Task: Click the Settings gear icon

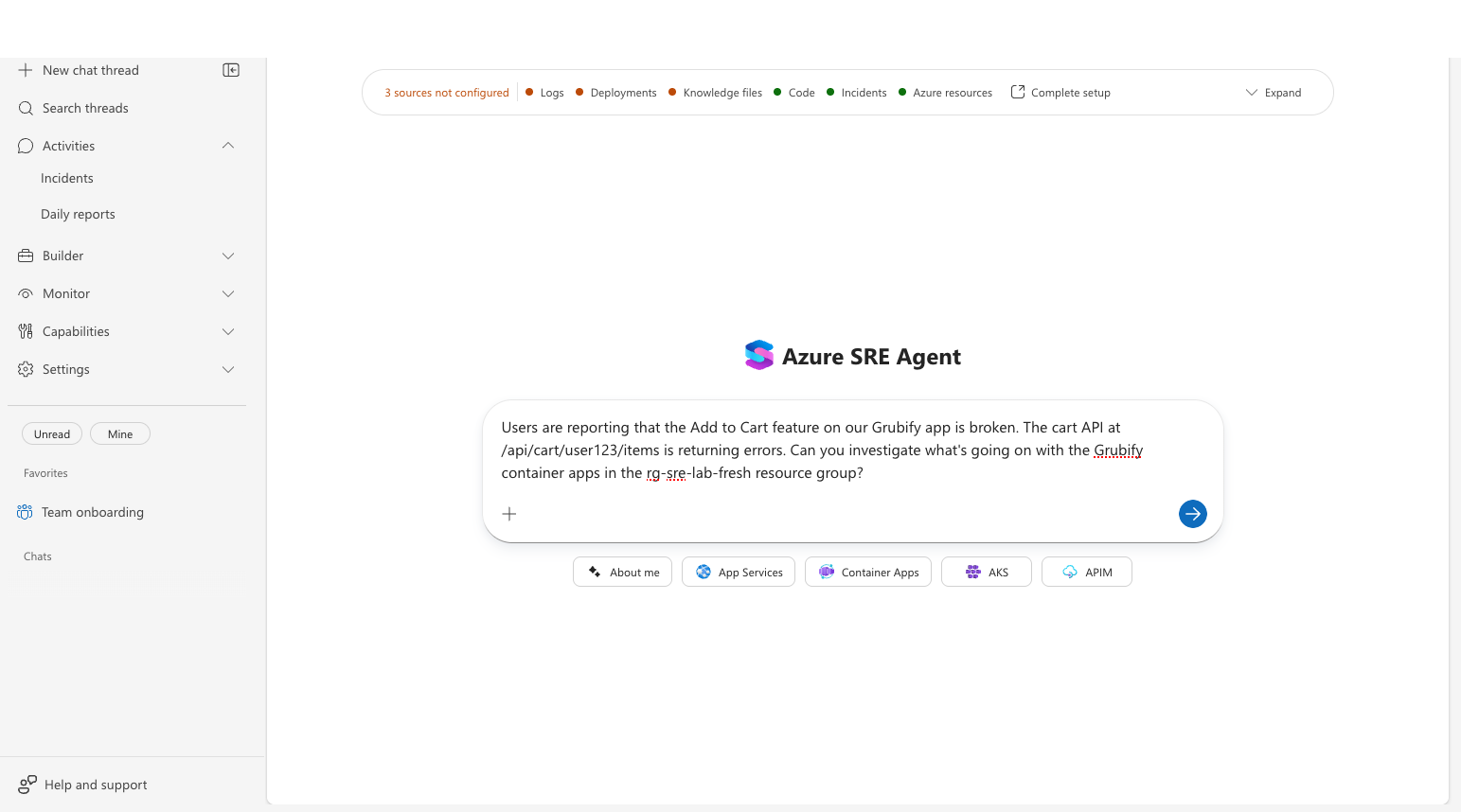Action: (x=26, y=369)
